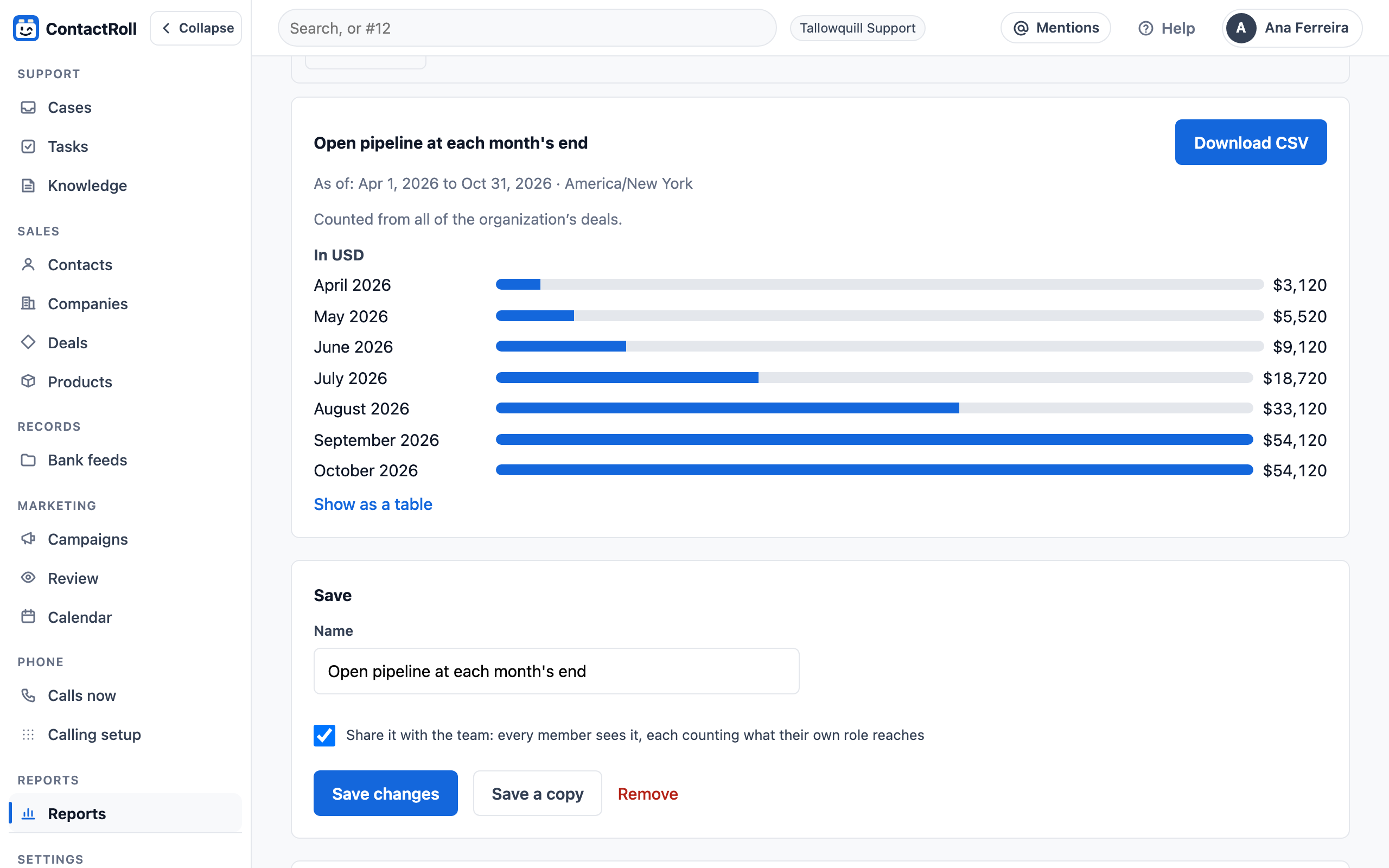Click the Calendar icon in sidebar

point(28,617)
